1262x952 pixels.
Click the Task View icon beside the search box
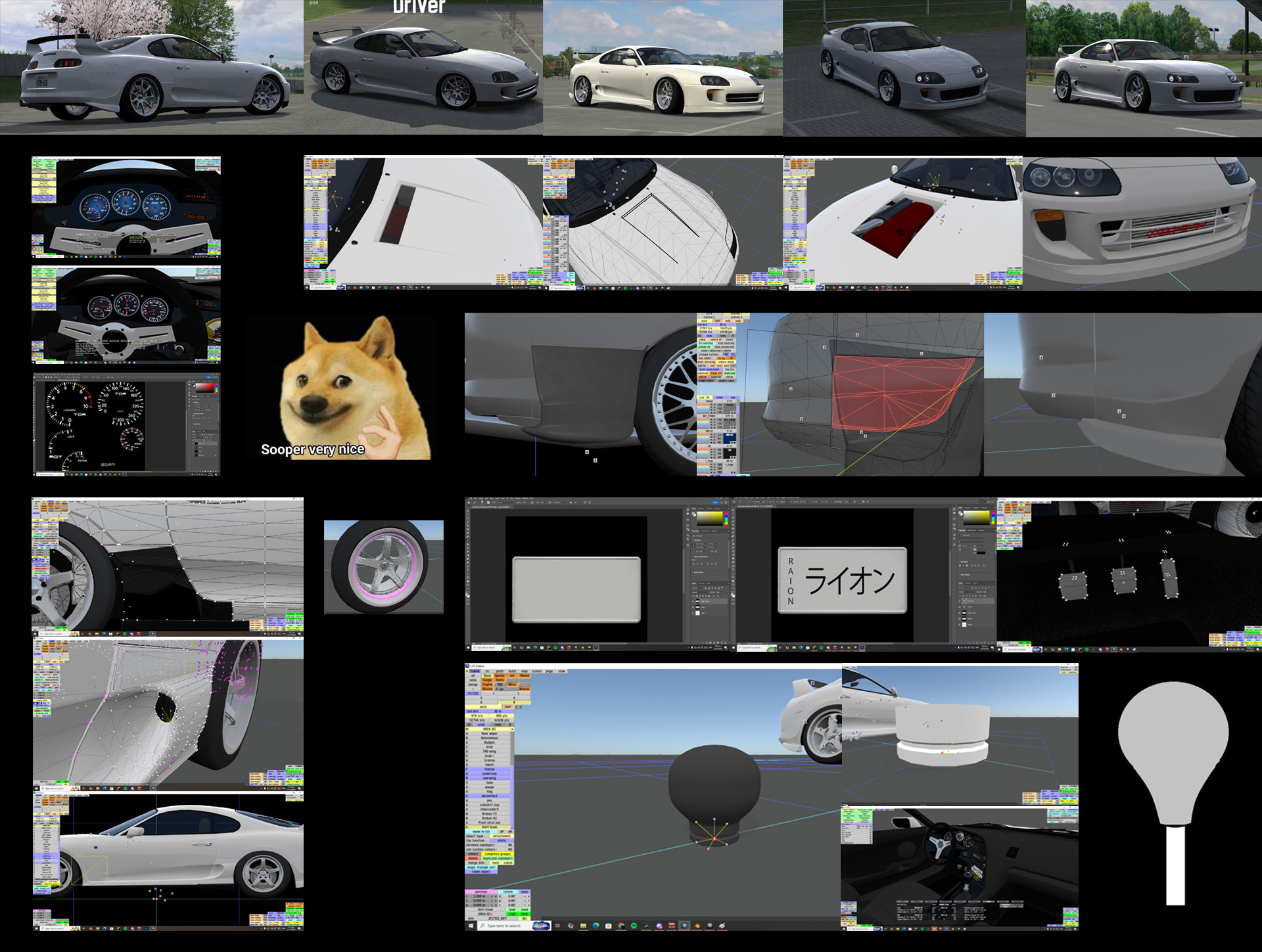pyautogui.click(x=557, y=926)
